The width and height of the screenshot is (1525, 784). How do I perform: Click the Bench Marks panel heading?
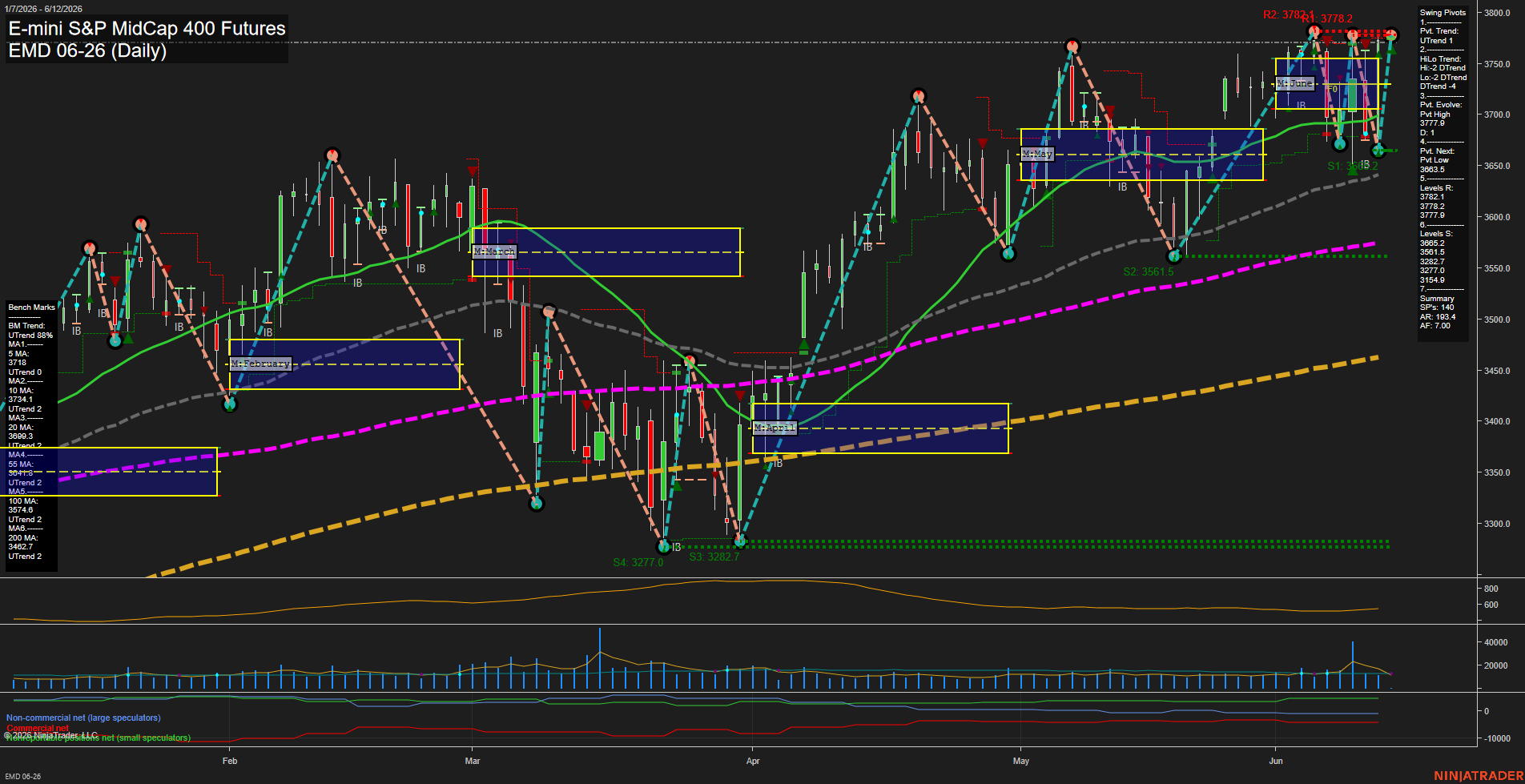(x=32, y=308)
